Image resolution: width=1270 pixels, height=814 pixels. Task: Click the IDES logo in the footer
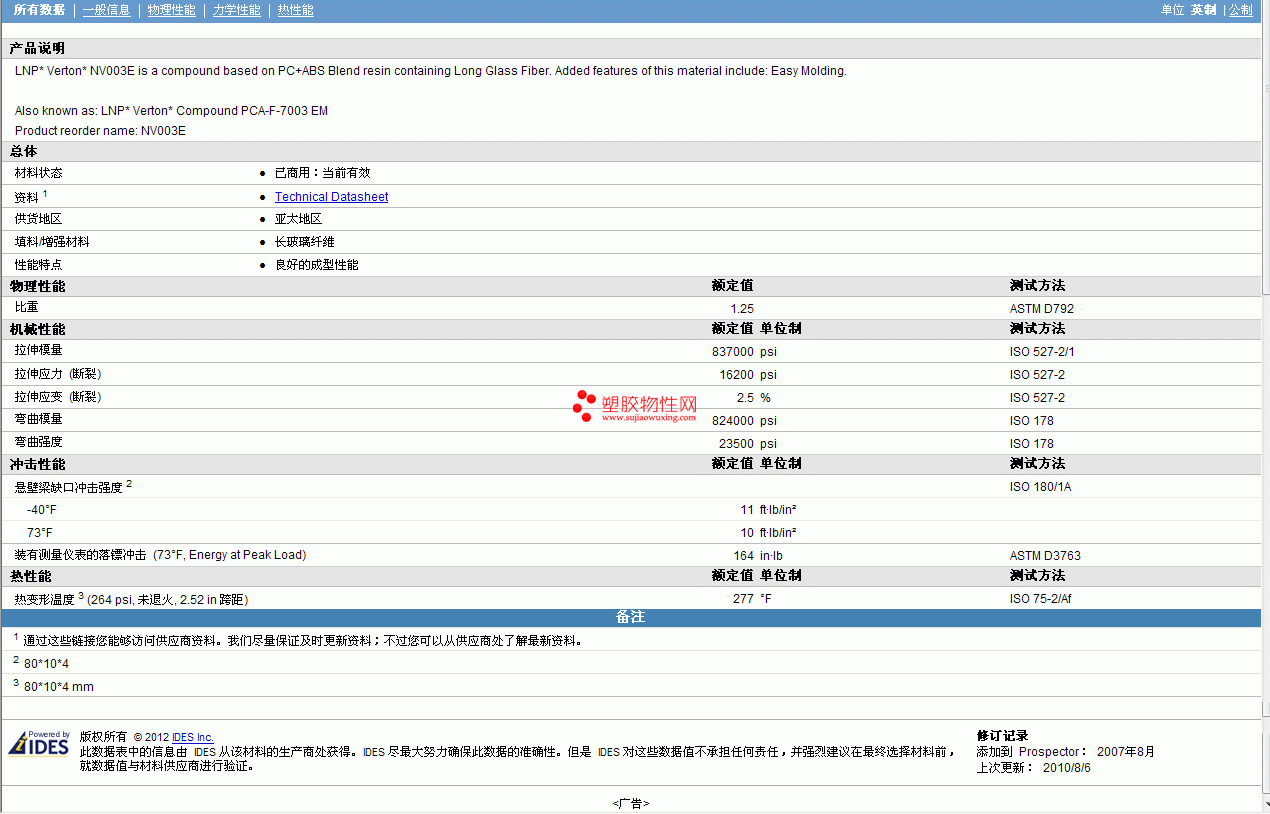39,744
